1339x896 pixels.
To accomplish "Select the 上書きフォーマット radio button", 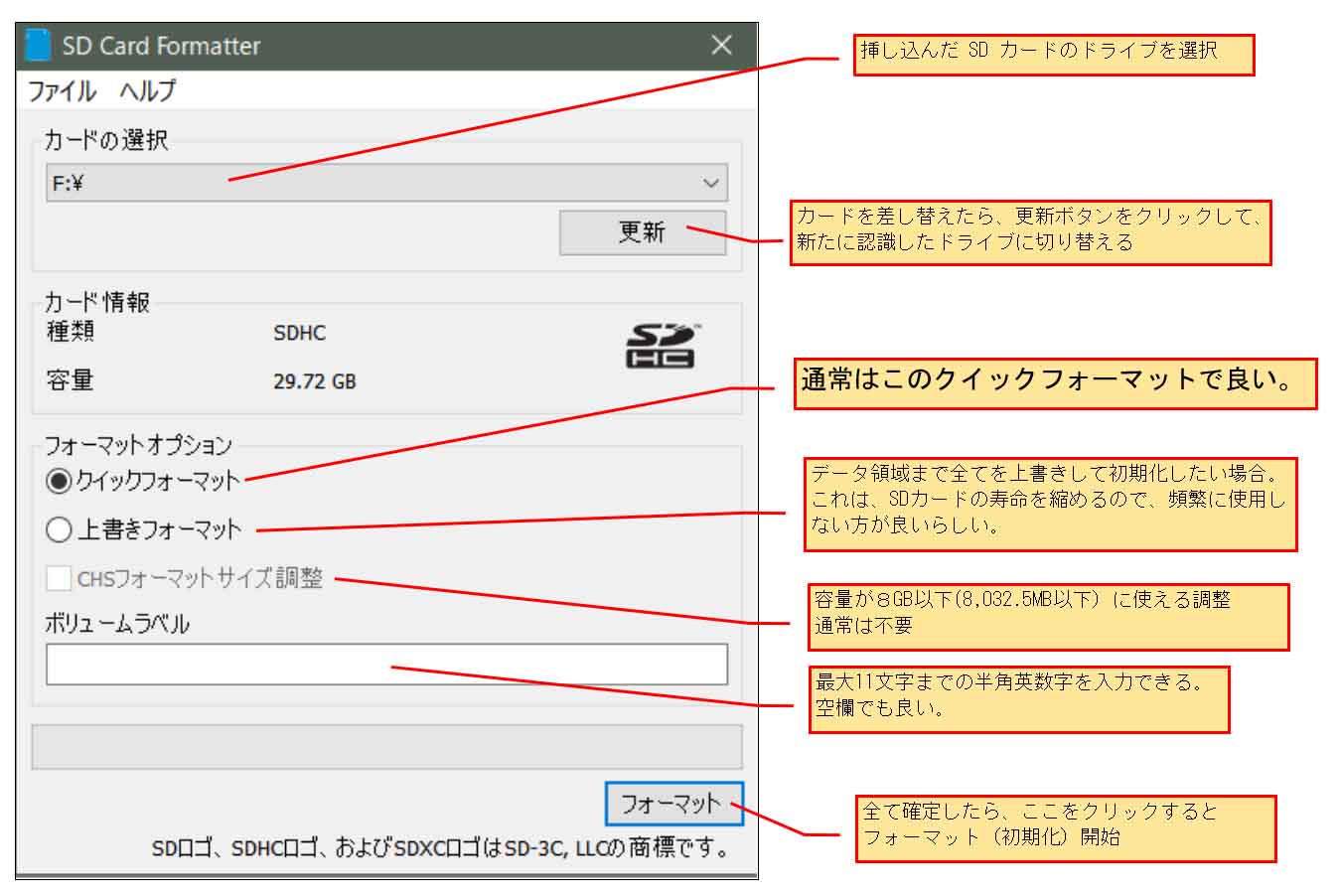I will (x=59, y=529).
